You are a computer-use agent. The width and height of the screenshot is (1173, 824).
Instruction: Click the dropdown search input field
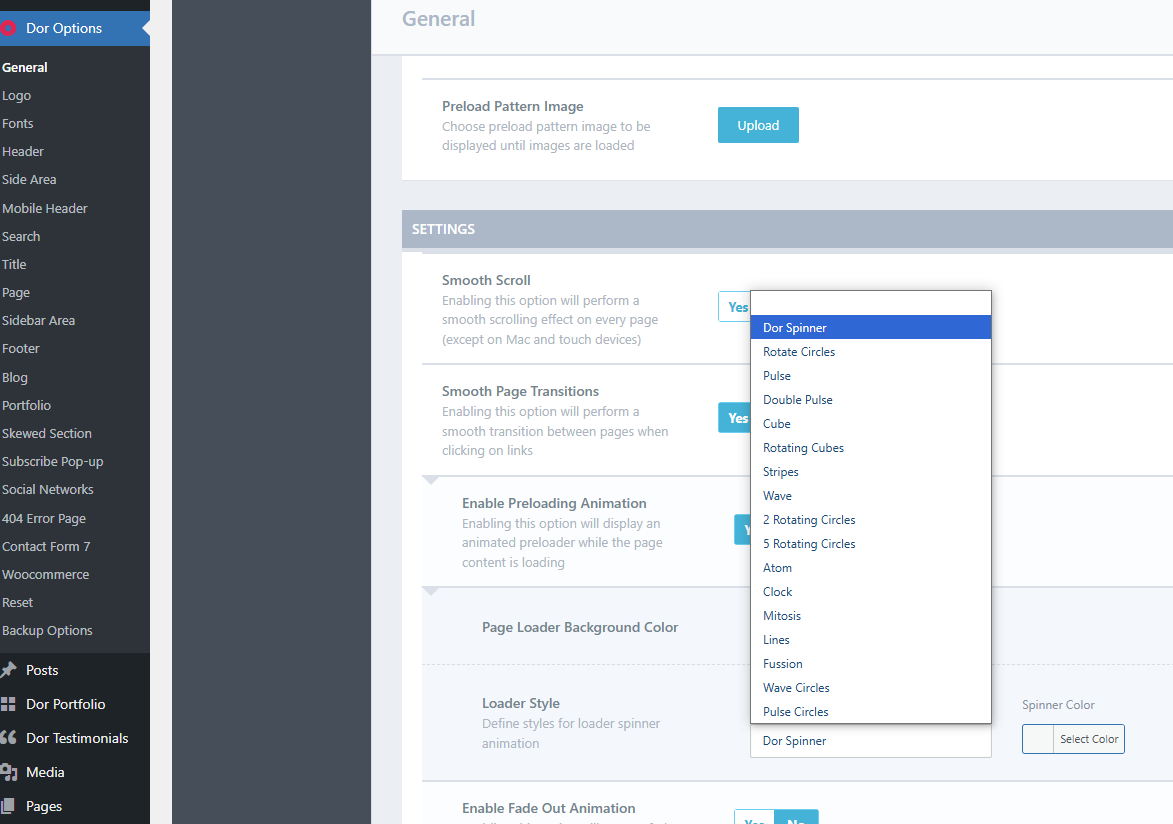[x=871, y=303]
